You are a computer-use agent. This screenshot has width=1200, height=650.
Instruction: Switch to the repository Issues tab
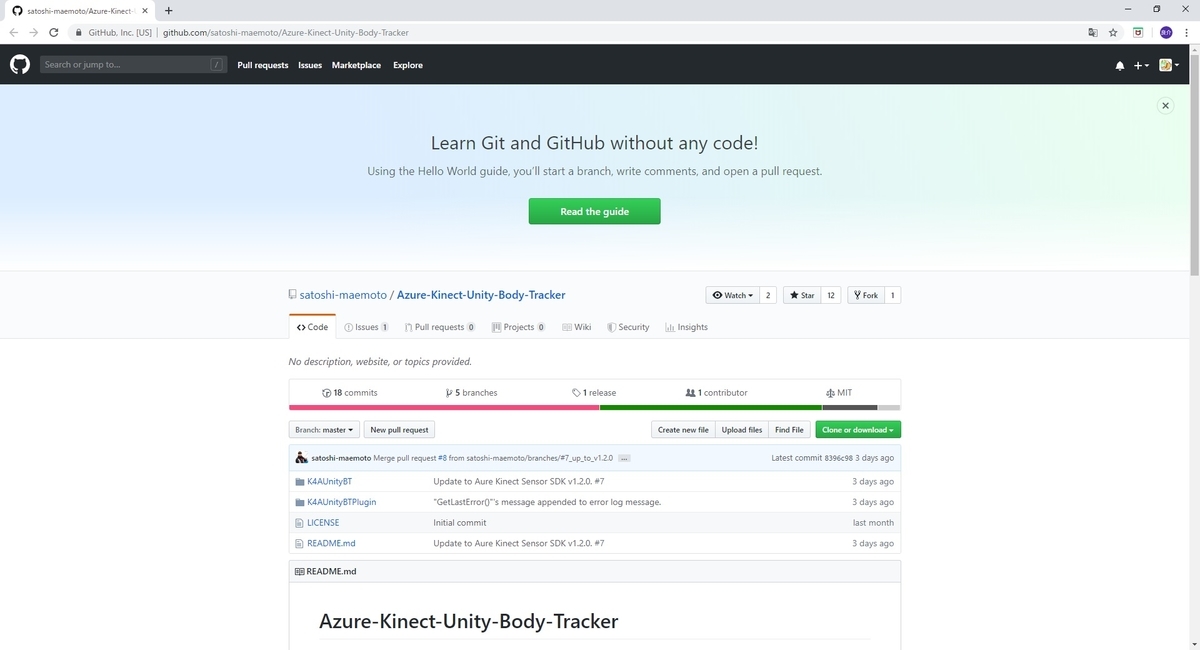[366, 327]
